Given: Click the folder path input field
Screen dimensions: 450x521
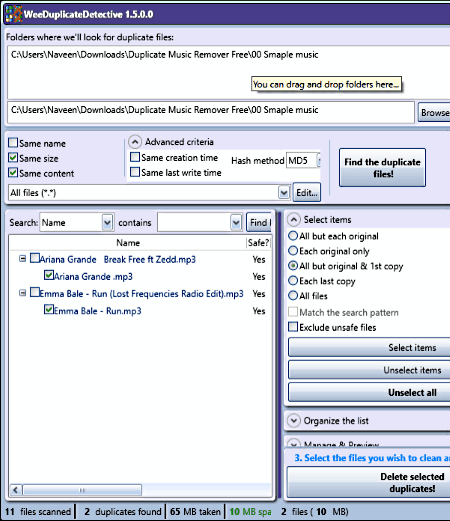Looking at the screenshot, I should (211, 112).
